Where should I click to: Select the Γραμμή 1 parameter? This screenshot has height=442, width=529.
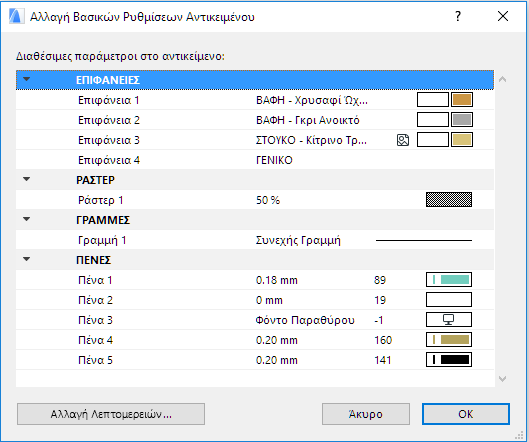(x=255, y=240)
